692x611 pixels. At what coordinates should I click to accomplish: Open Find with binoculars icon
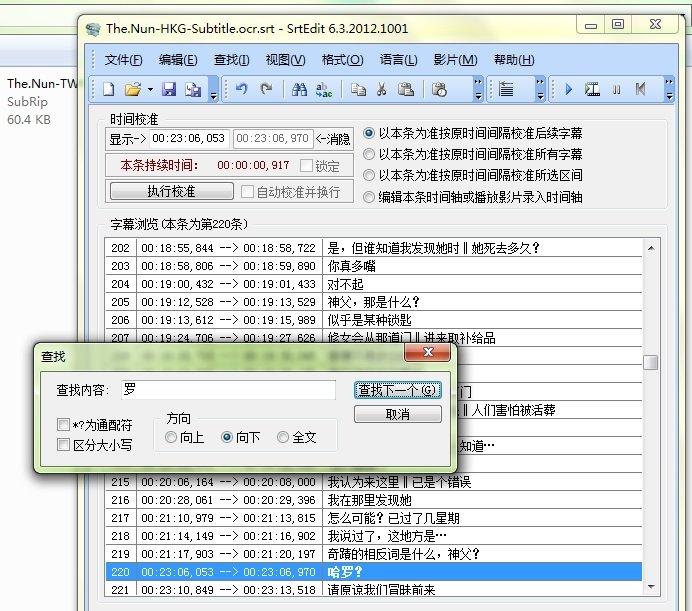[299, 90]
